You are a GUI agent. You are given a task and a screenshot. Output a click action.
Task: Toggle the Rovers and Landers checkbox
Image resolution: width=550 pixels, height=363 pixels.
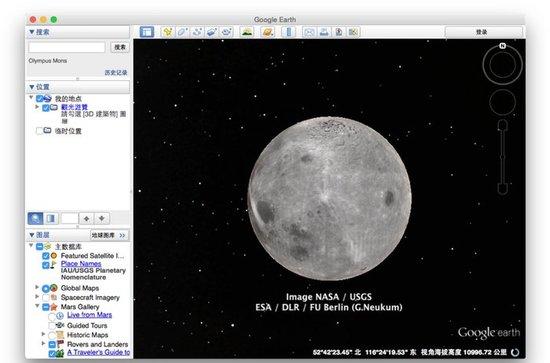52,344
